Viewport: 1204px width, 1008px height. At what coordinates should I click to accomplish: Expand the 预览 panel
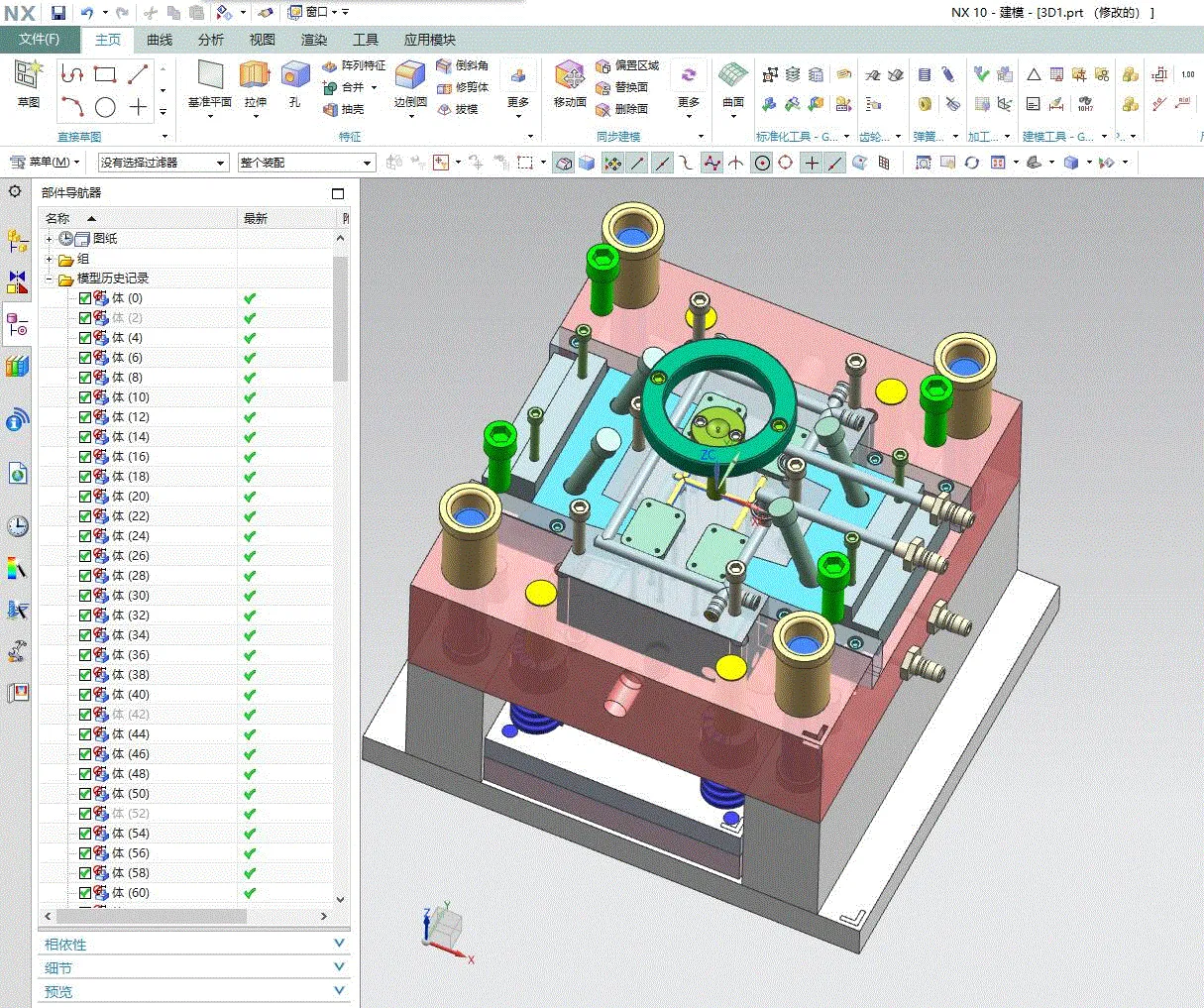pyautogui.click(x=194, y=991)
